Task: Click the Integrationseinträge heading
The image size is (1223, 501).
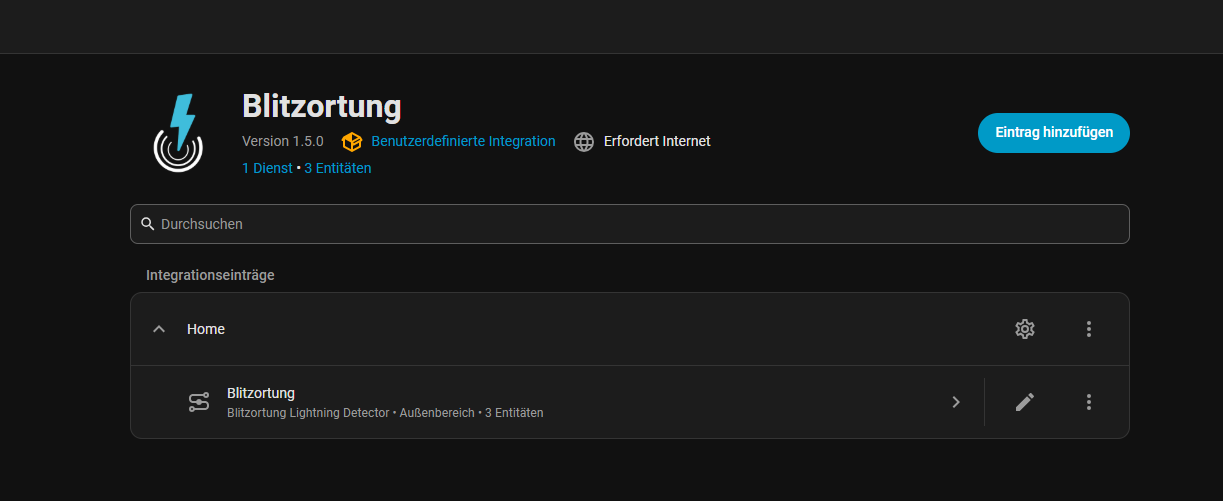Action: pos(210,274)
